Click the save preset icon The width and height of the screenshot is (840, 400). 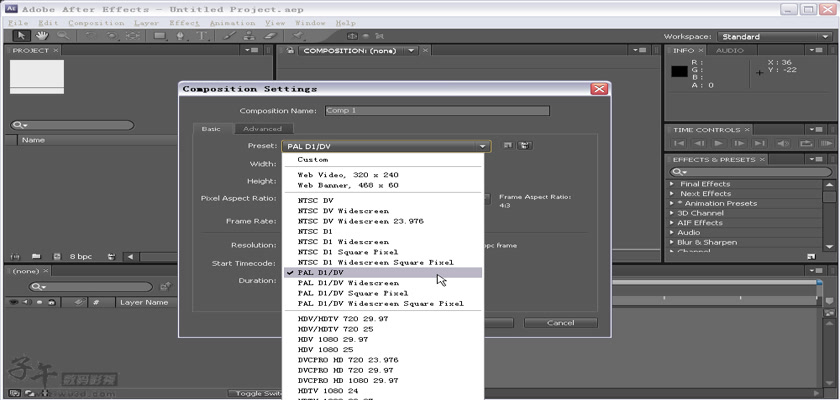pyautogui.click(x=508, y=145)
